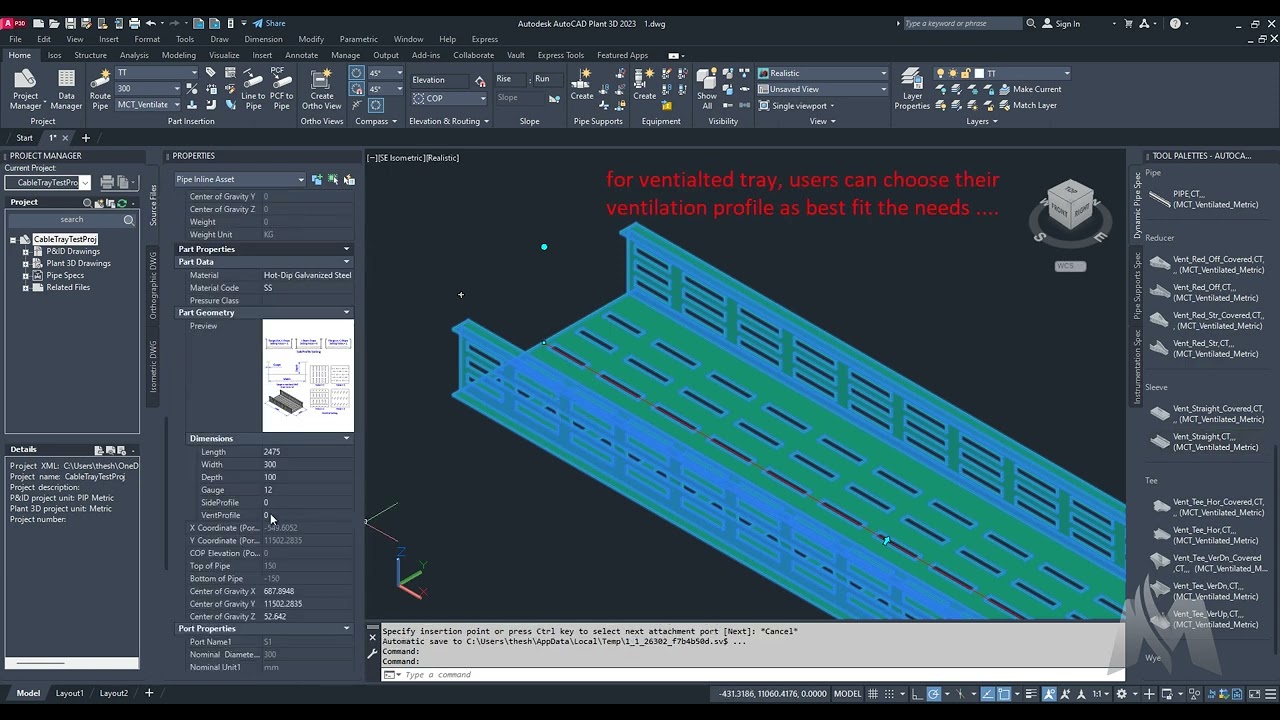
Task: Select Vent_Straight_Covered,CT sleeve item
Action: [1208, 414]
